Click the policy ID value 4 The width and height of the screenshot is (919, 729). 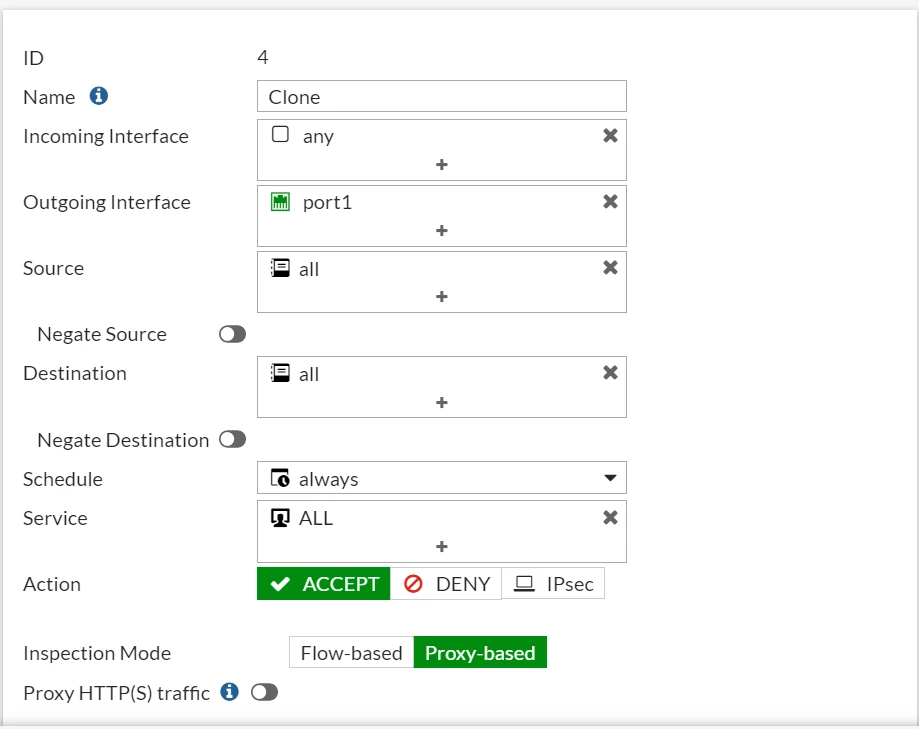click(x=263, y=57)
